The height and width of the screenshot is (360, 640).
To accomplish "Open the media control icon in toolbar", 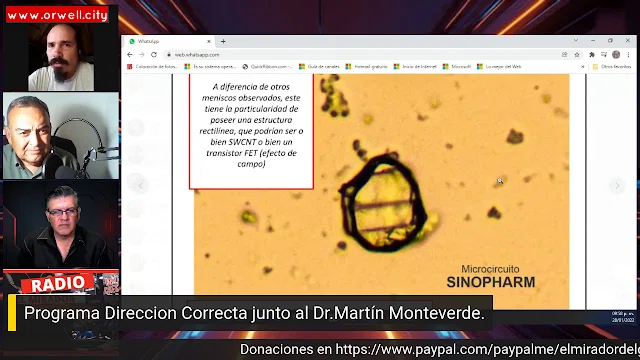I will (604, 55).
